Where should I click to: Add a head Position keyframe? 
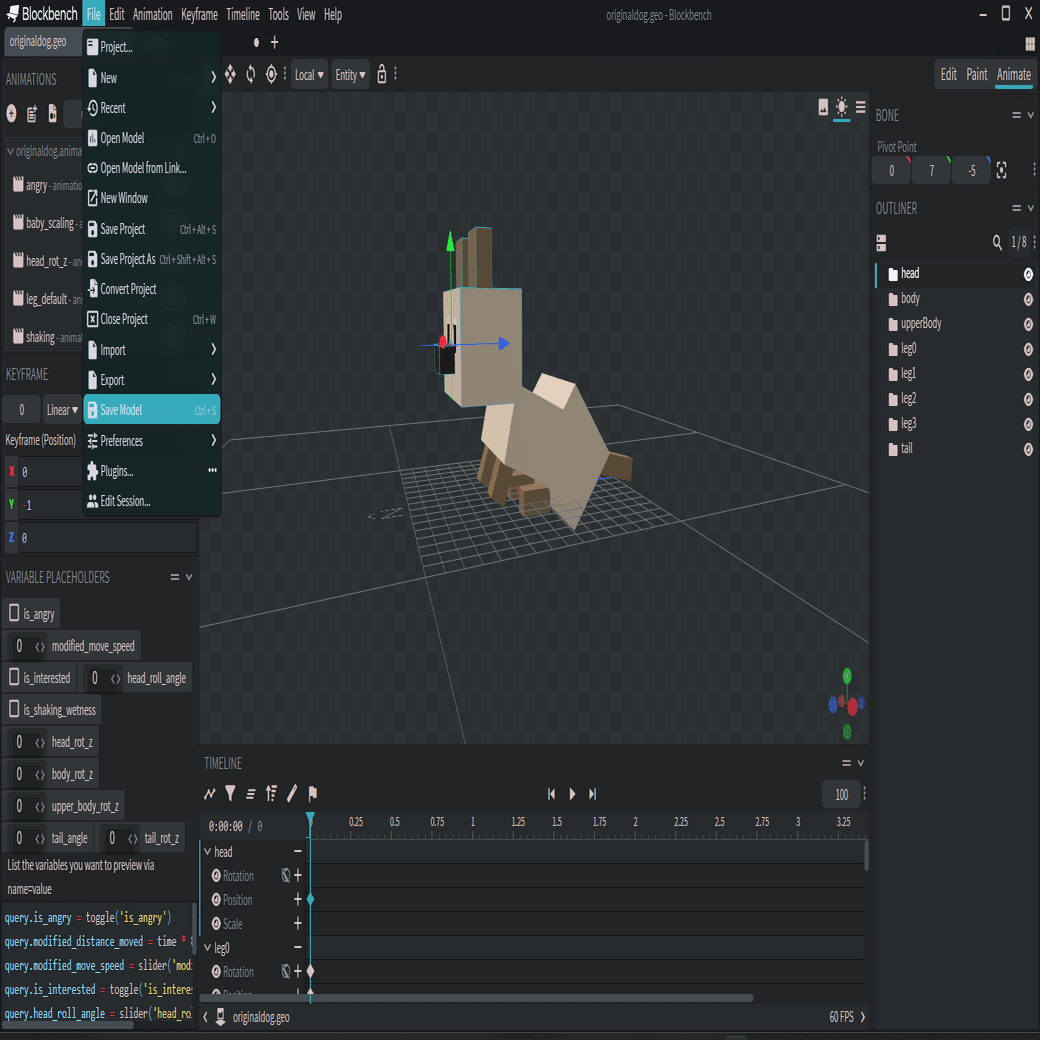click(298, 899)
